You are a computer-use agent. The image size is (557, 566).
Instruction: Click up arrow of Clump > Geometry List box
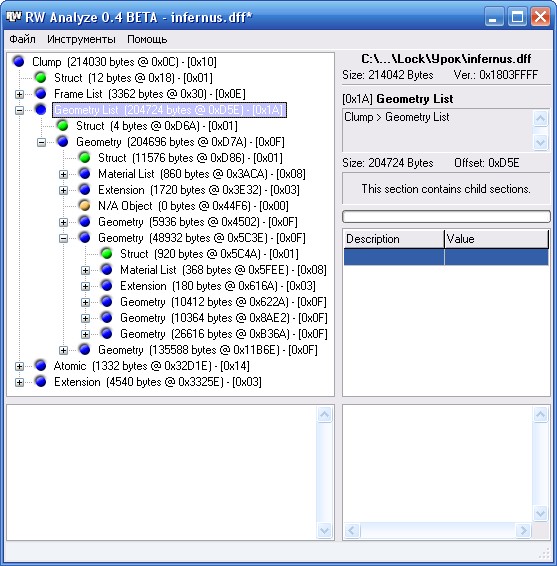[540, 118]
